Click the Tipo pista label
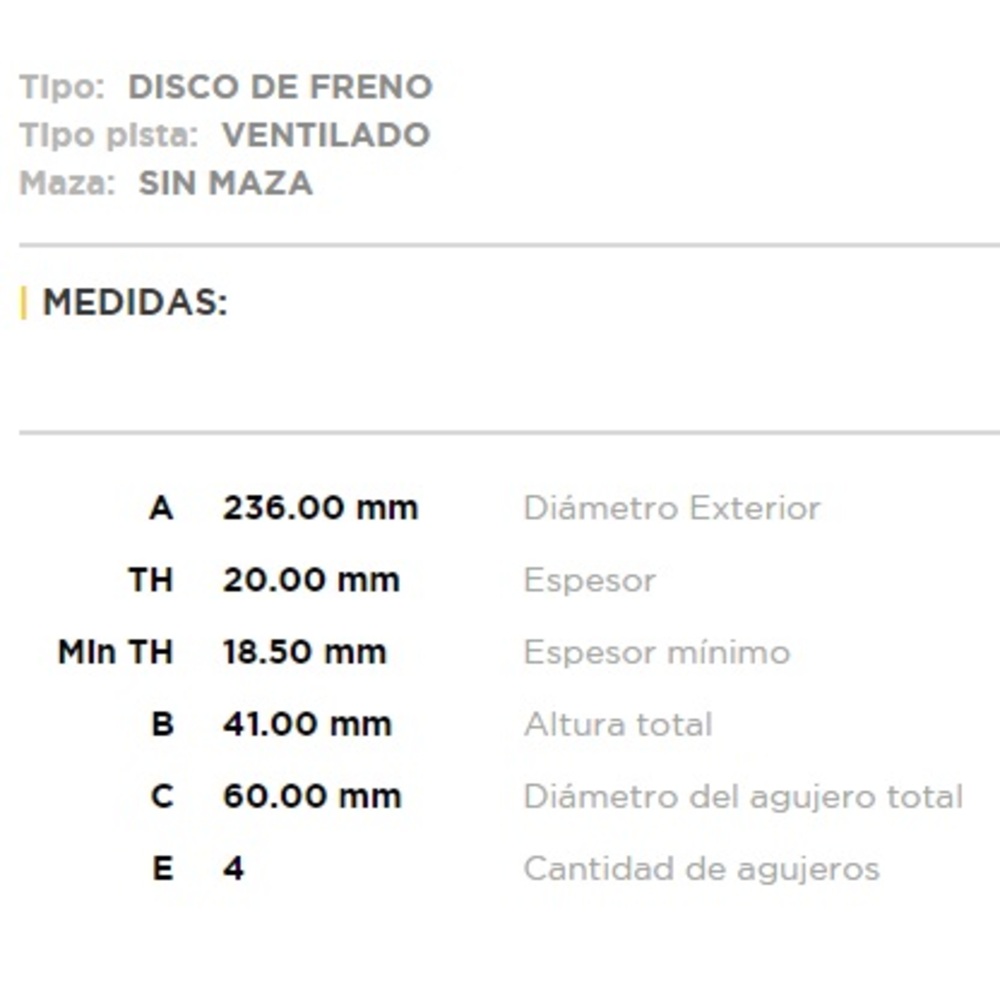Screen dimensions: 1000x1000 pyautogui.click(x=109, y=135)
